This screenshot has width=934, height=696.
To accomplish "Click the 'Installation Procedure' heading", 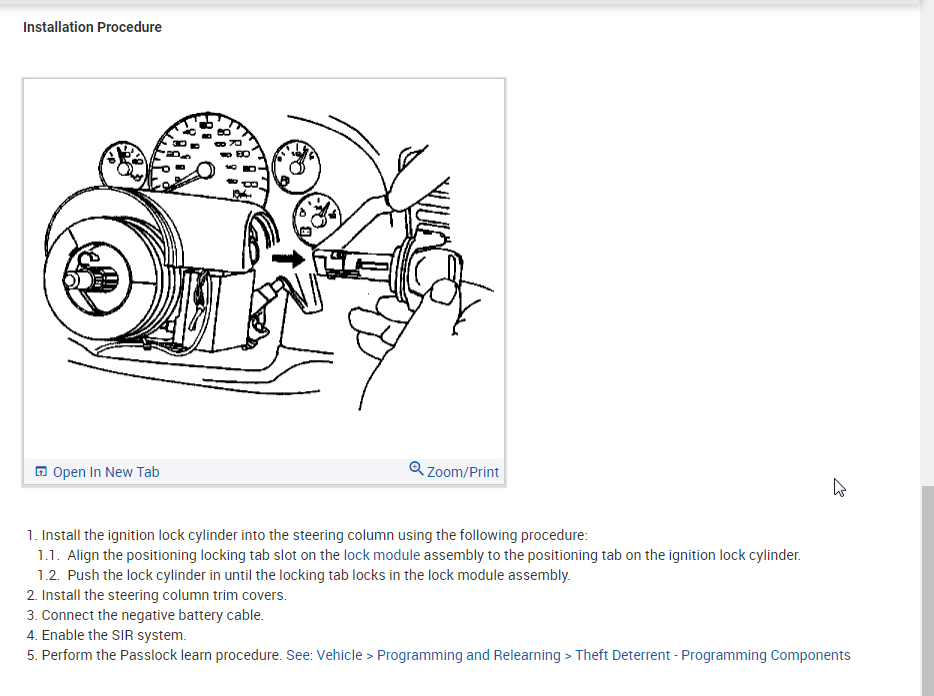I will 92,27.
